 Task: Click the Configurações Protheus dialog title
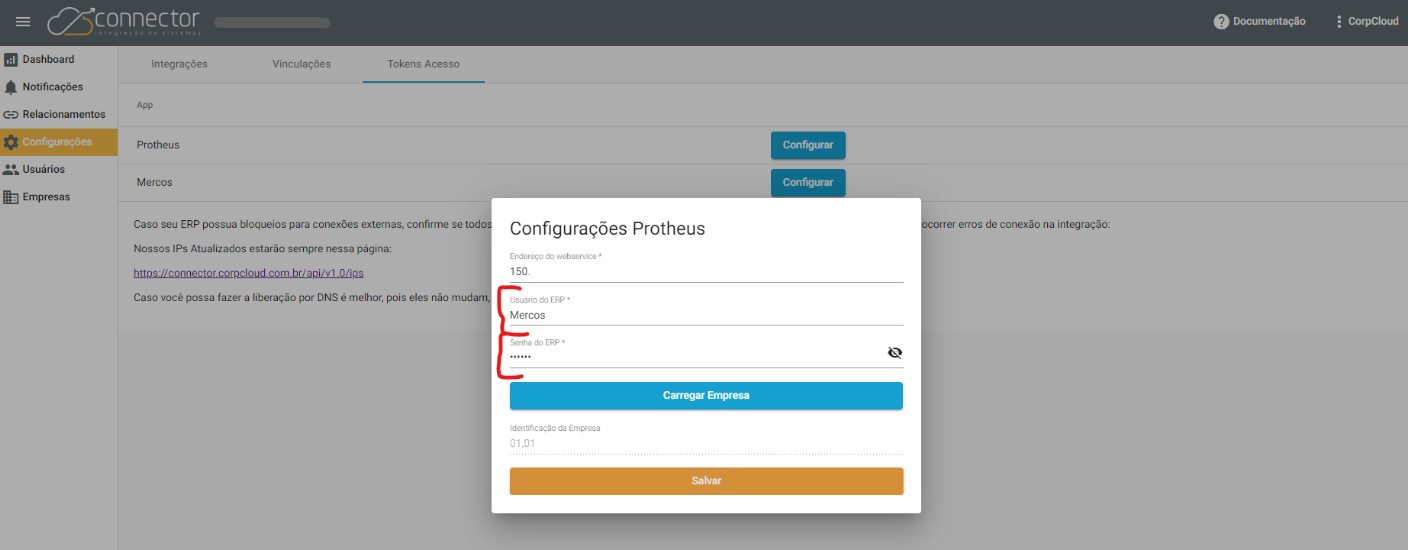(607, 229)
